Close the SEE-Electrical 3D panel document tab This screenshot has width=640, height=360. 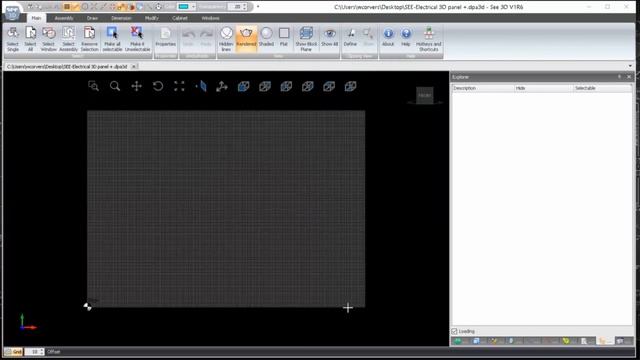tap(133, 66)
